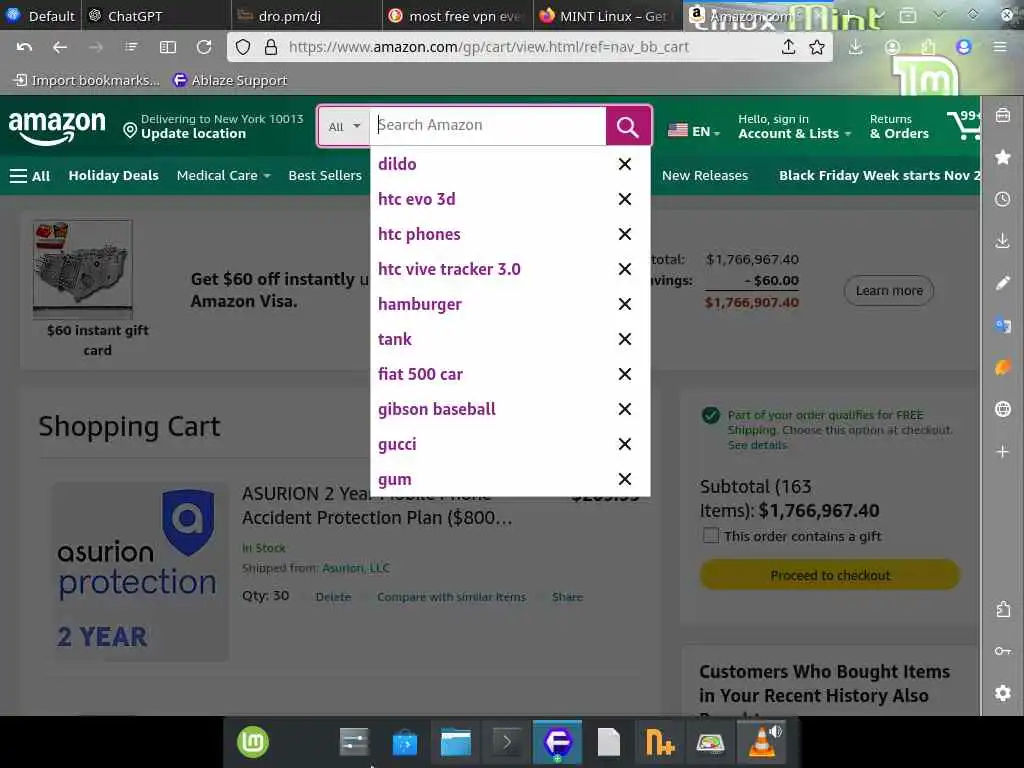
Task: Open the $60 gift card thumbnail
Action: click(x=82, y=270)
